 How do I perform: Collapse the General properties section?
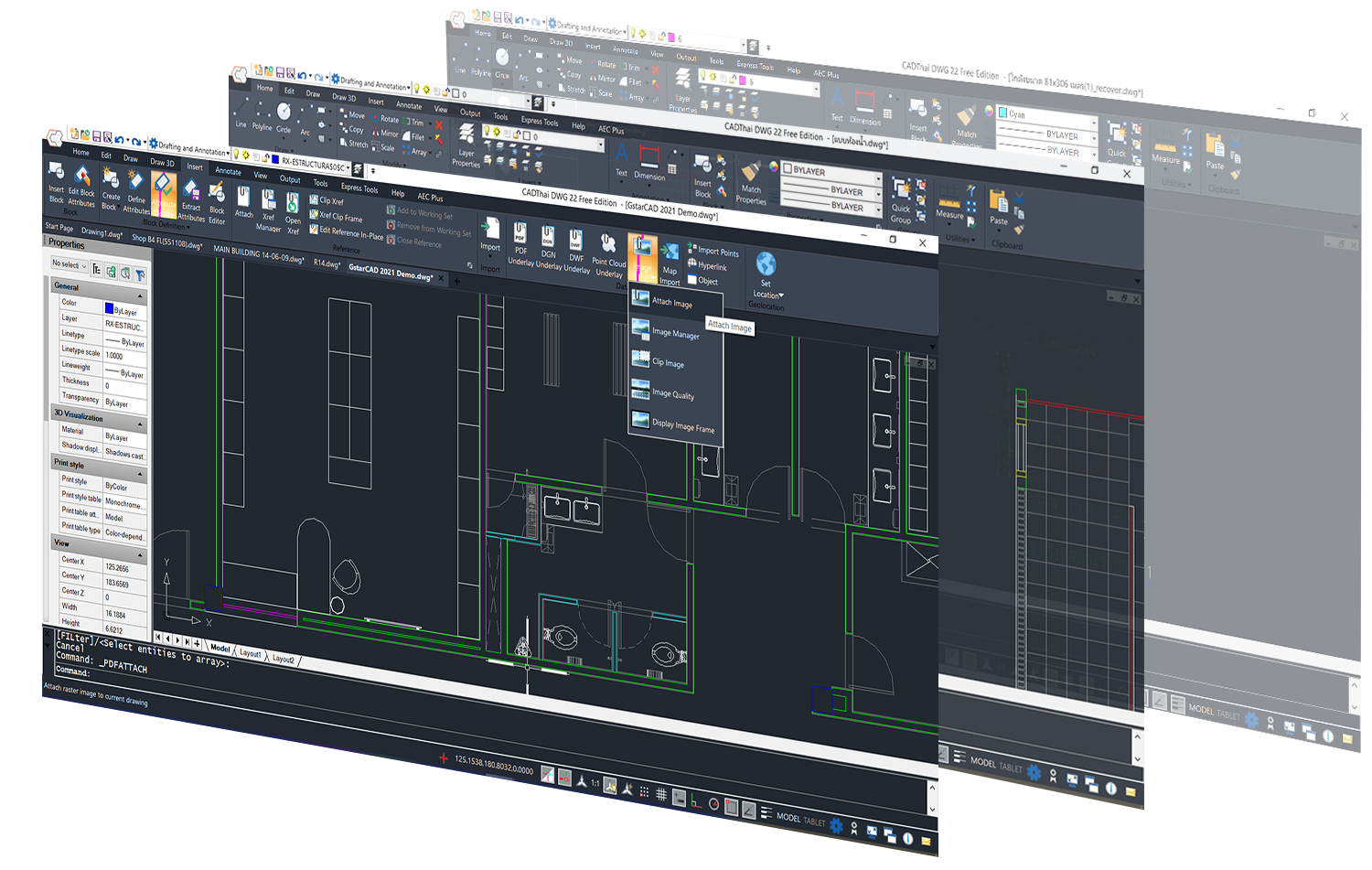coord(141,297)
